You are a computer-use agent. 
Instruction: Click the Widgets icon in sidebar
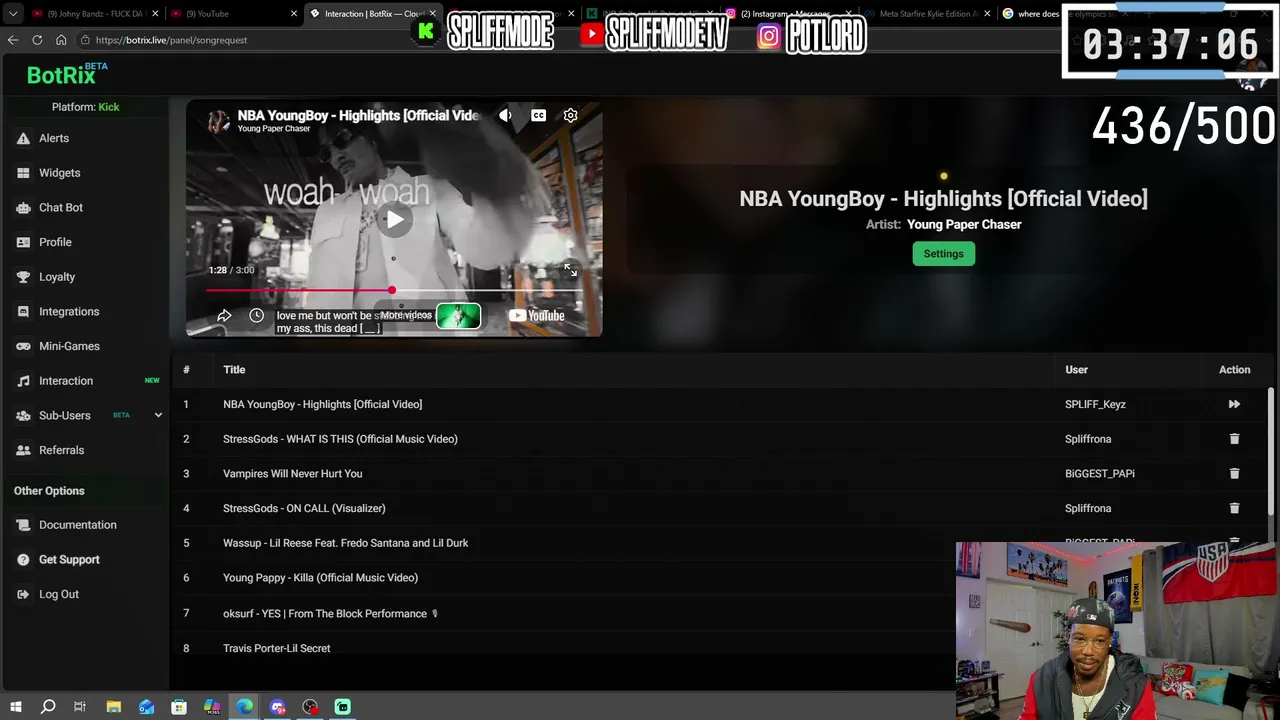(x=23, y=173)
